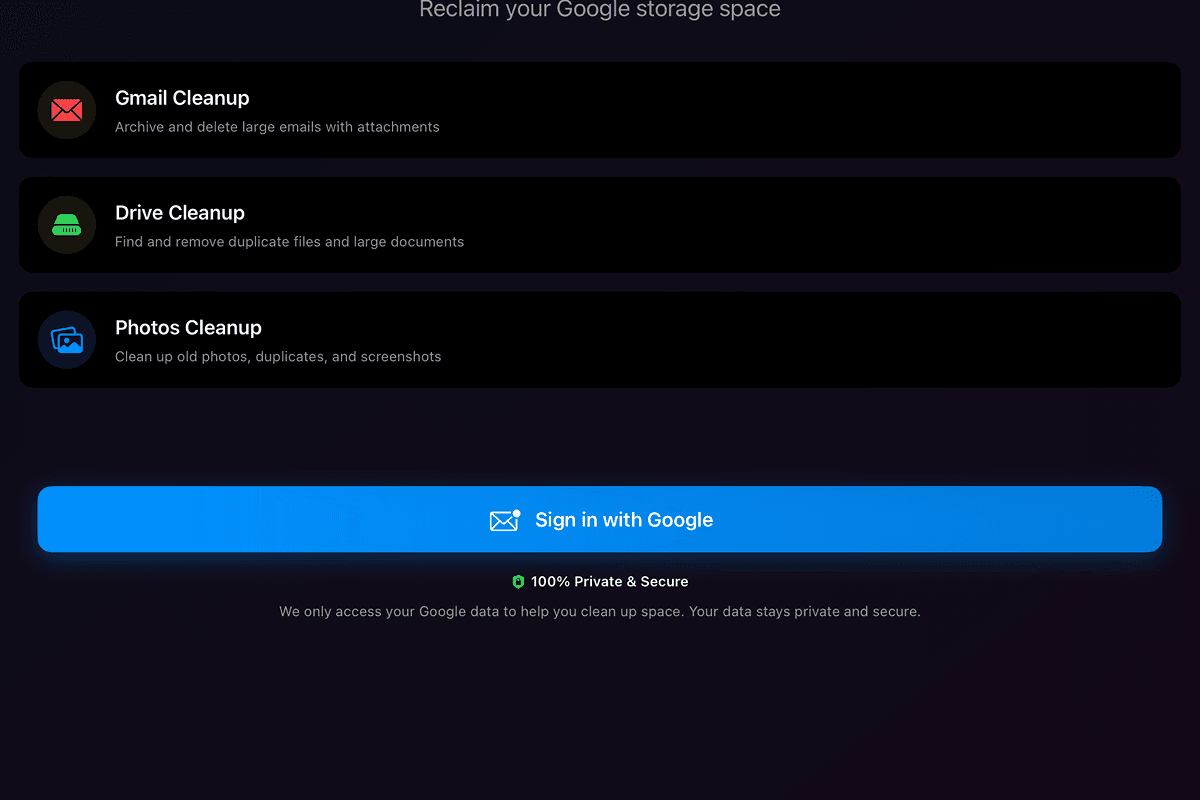Click the Gmail Cleanup title text
This screenshot has height=800, width=1200.
pos(182,98)
